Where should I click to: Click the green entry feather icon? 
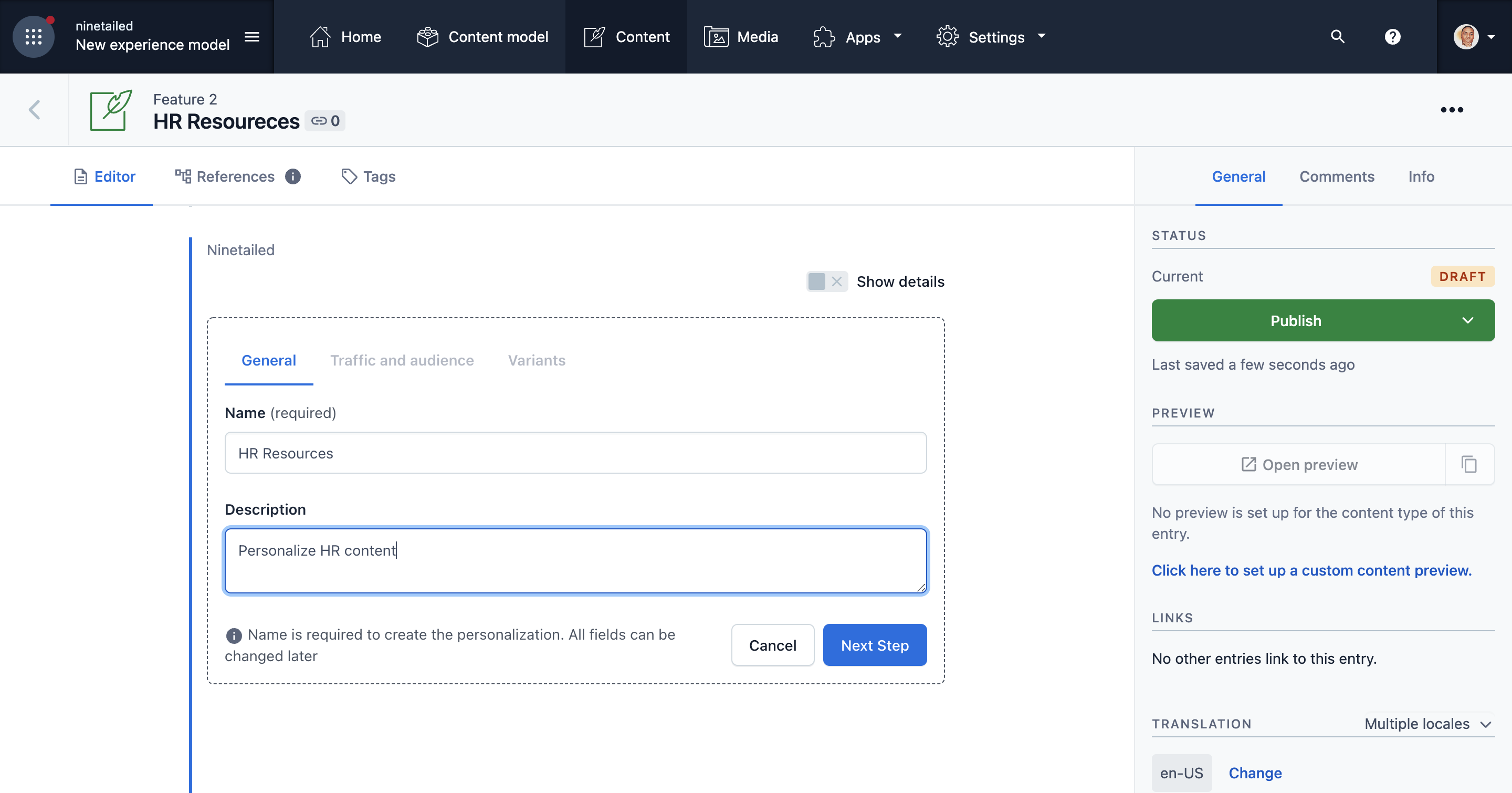tap(111, 110)
